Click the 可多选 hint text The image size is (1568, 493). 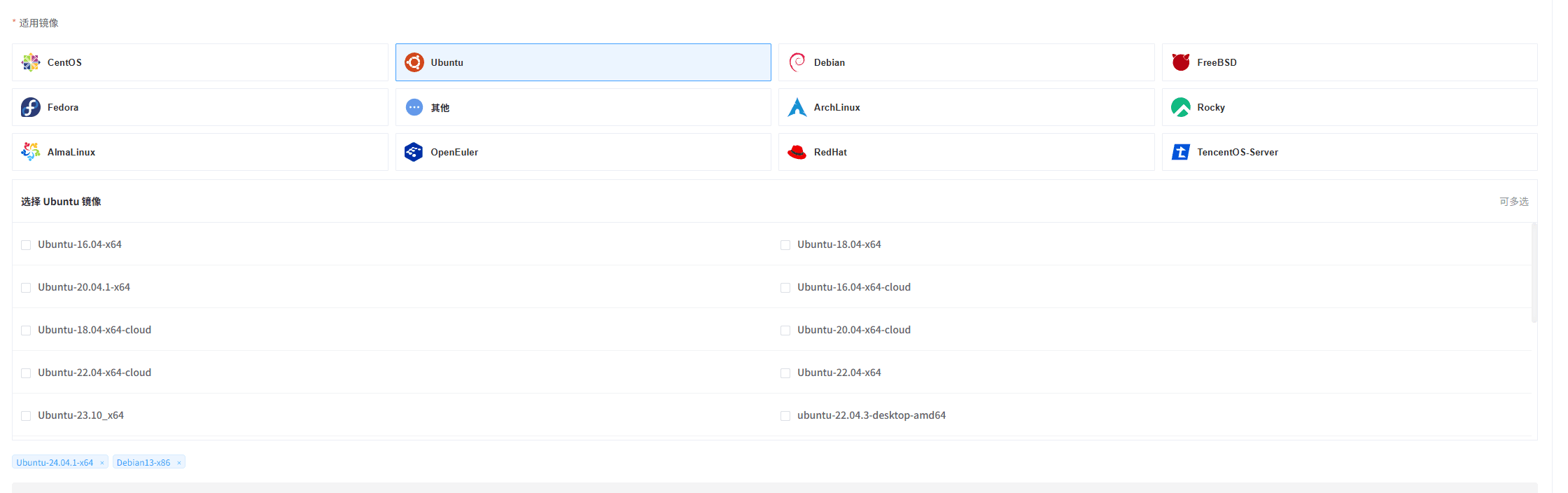(1514, 202)
